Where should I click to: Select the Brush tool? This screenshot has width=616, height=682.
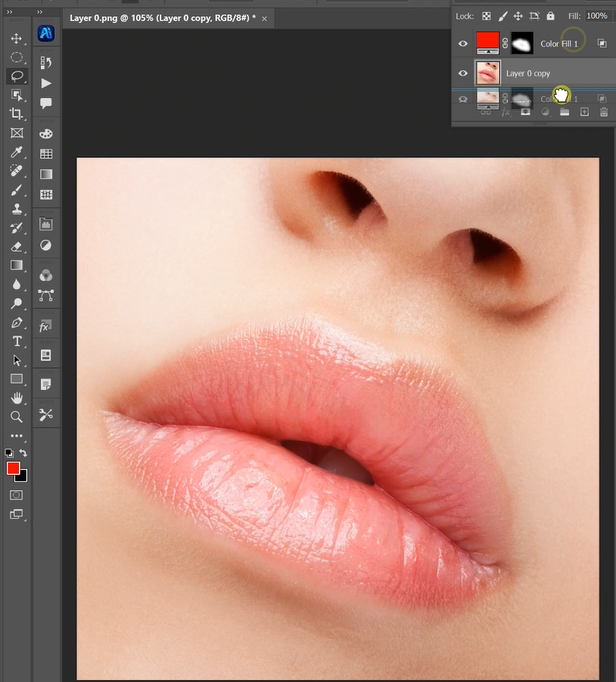tap(16, 190)
